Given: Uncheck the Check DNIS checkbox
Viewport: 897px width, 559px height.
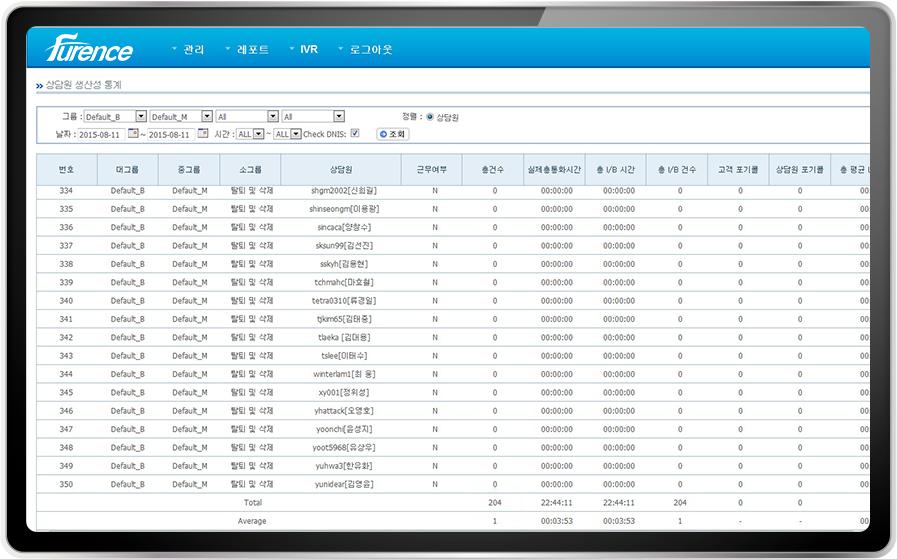Looking at the screenshot, I should point(355,133).
